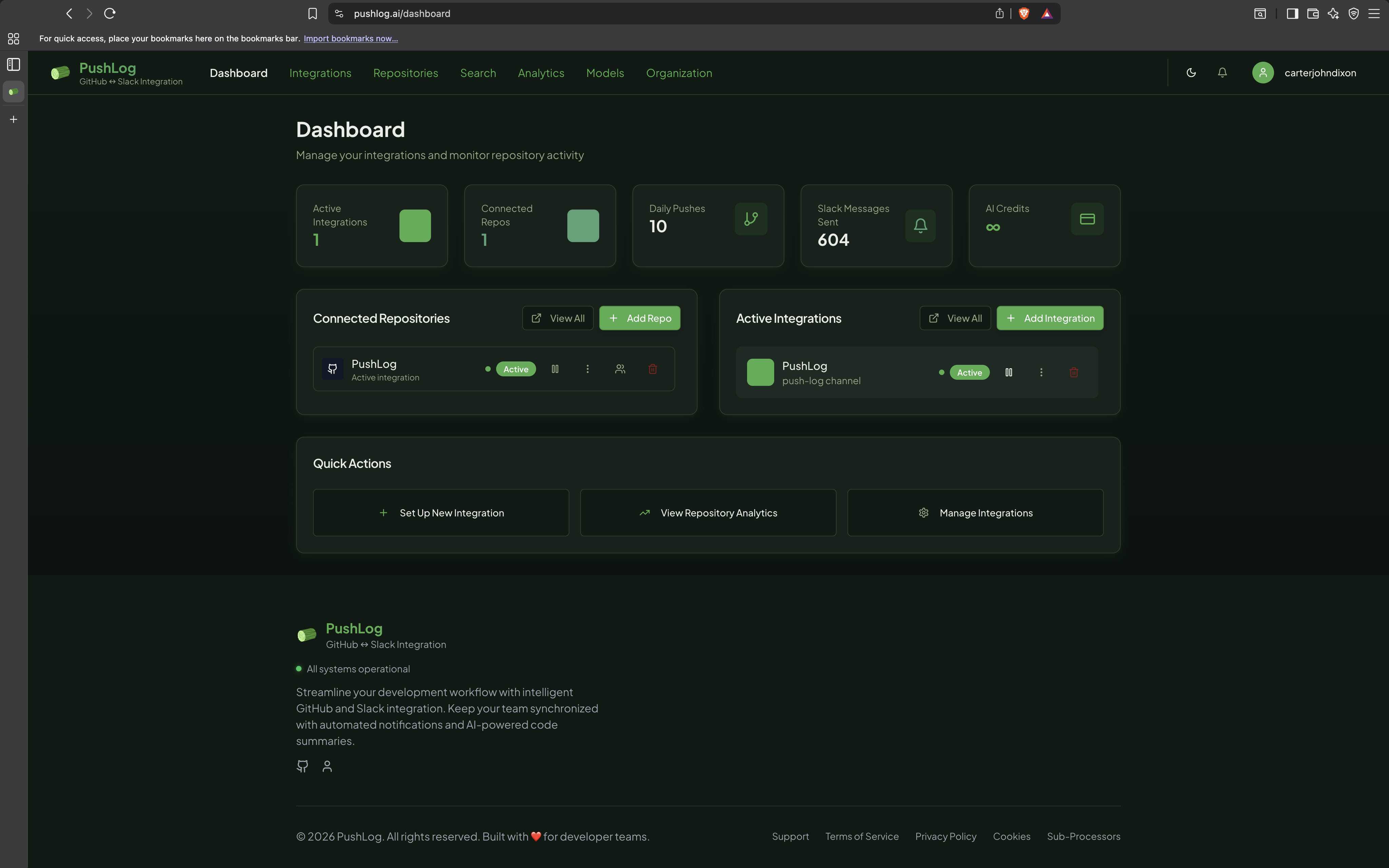Click the Add Integration button

pos(1050,318)
